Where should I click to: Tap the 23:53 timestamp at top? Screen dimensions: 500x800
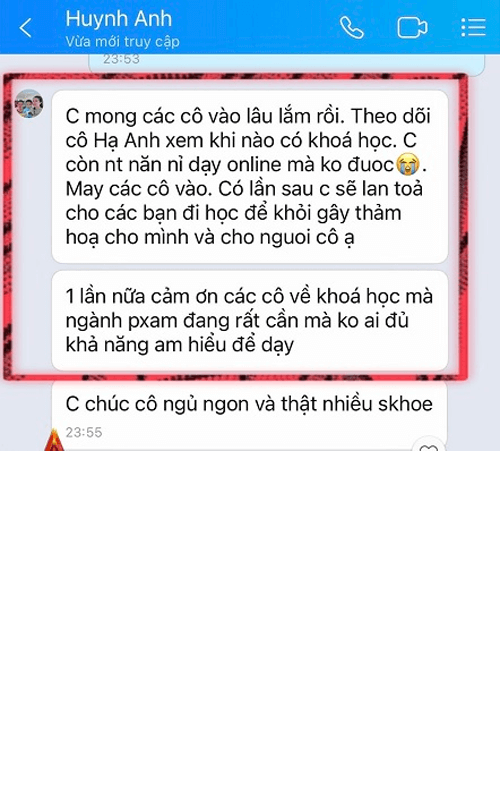point(121,60)
